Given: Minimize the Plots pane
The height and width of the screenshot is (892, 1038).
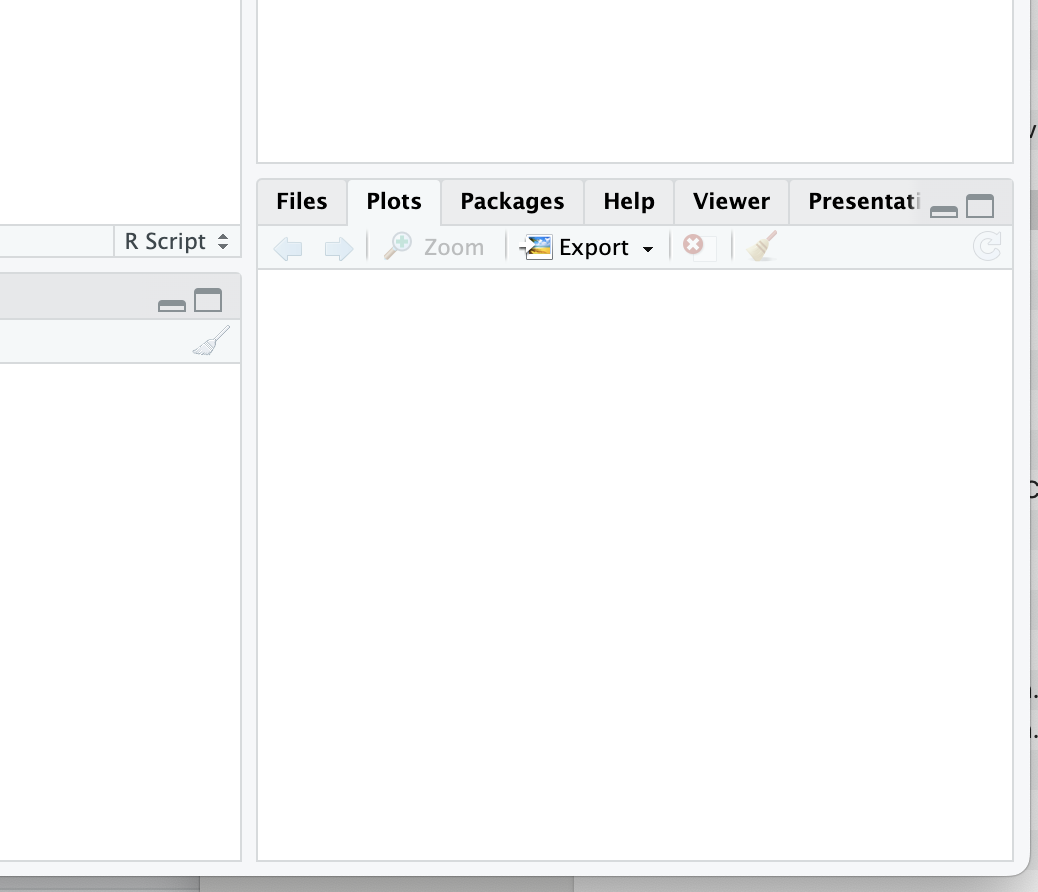Looking at the screenshot, I should click(944, 209).
